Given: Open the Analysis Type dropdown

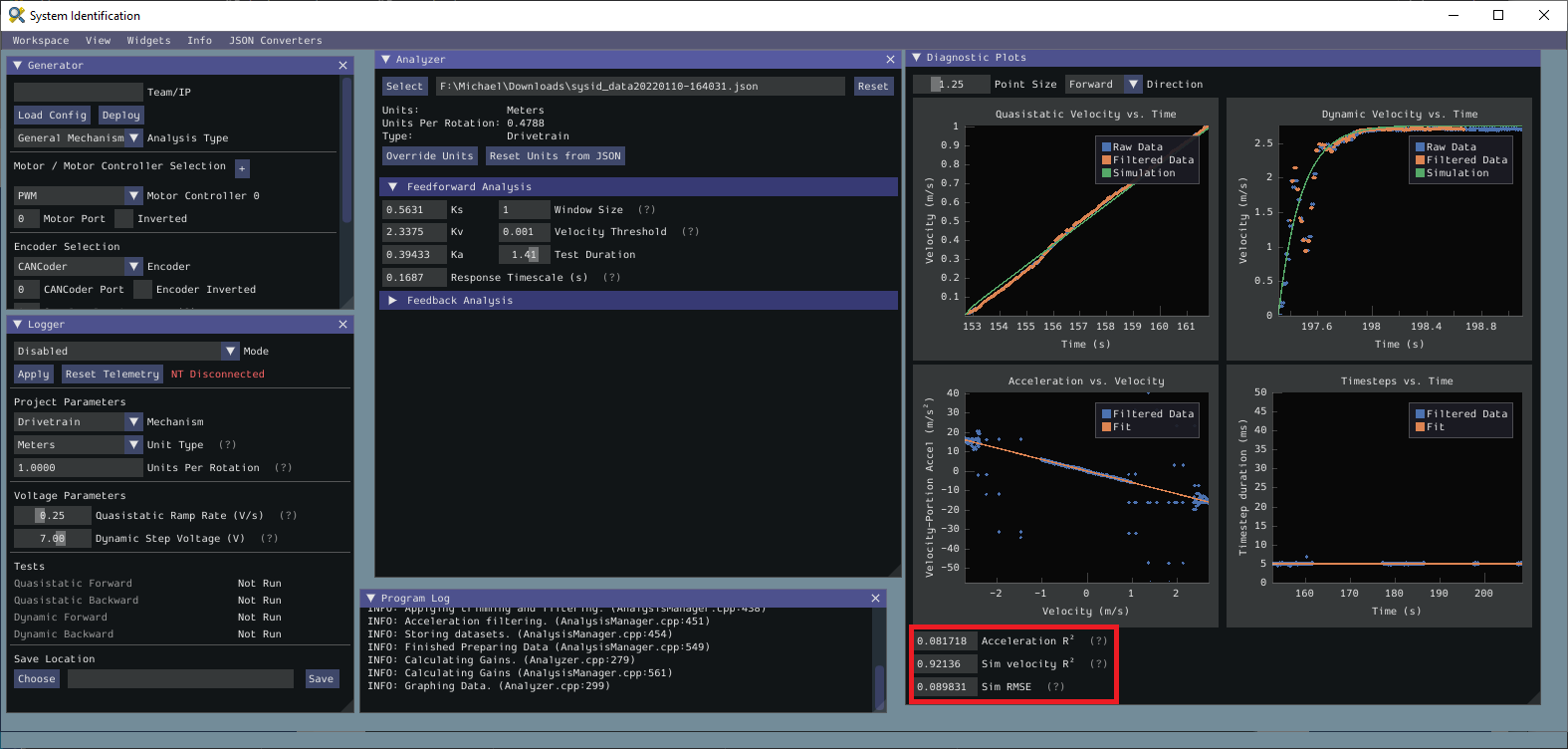Looking at the screenshot, I should pyautogui.click(x=79, y=138).
